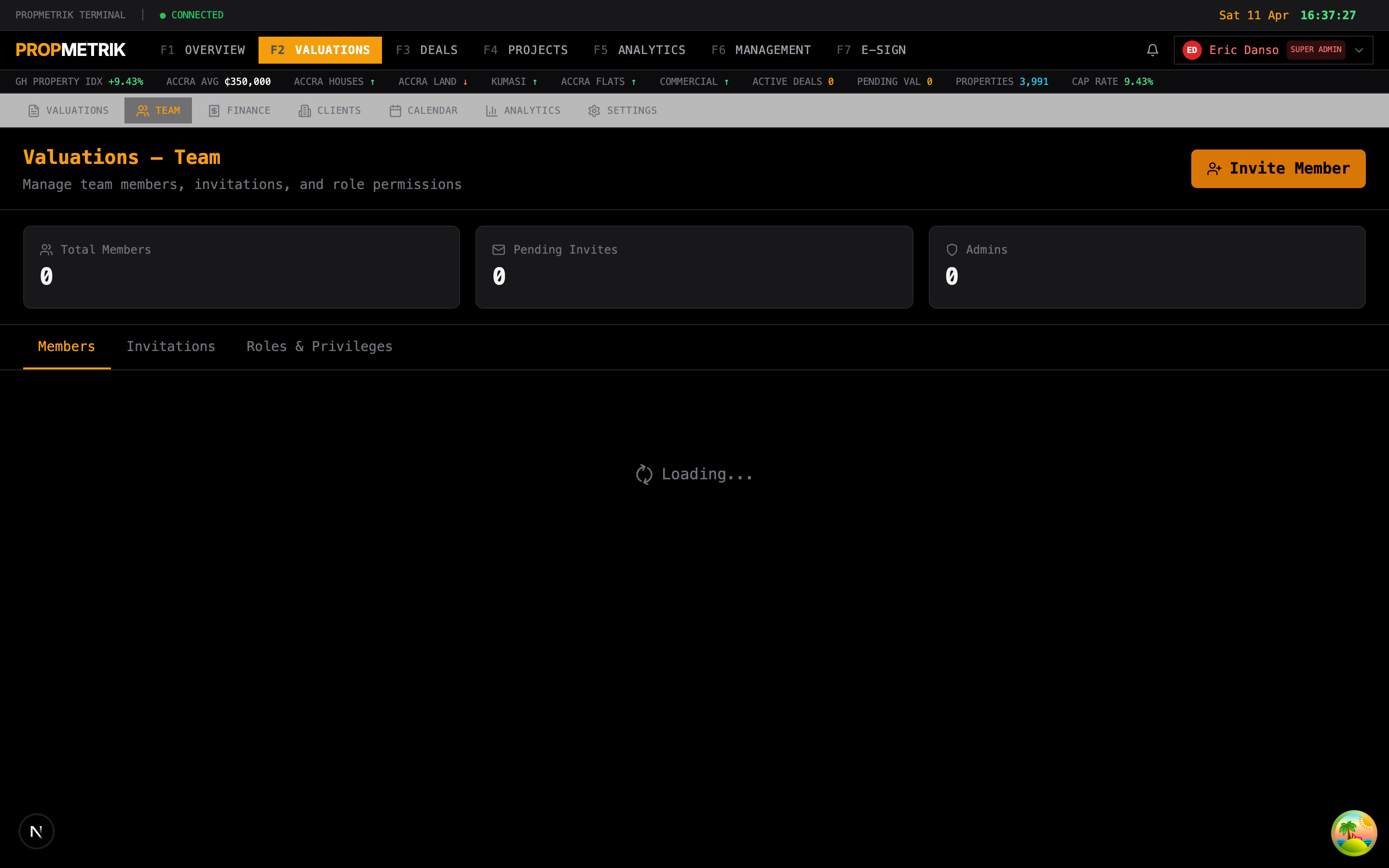
Task: Click the COMMERCIAL ticker item
Action: 694,81
